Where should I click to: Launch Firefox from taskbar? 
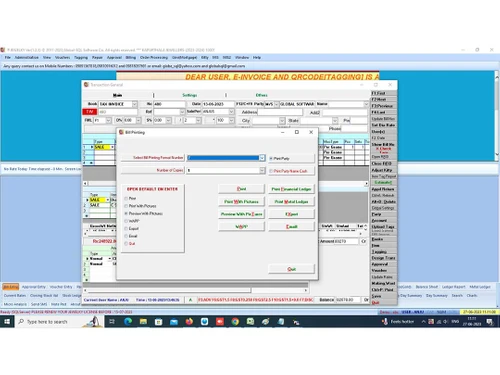pos(189,322)
